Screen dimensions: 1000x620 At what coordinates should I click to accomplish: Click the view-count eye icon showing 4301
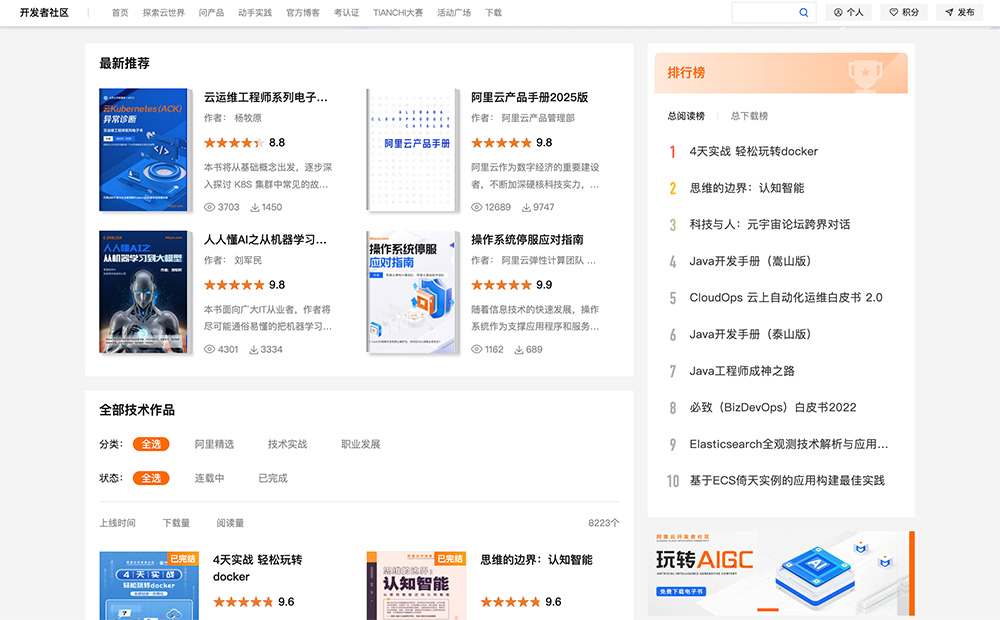pyautogui.click(x=209, y=350)
